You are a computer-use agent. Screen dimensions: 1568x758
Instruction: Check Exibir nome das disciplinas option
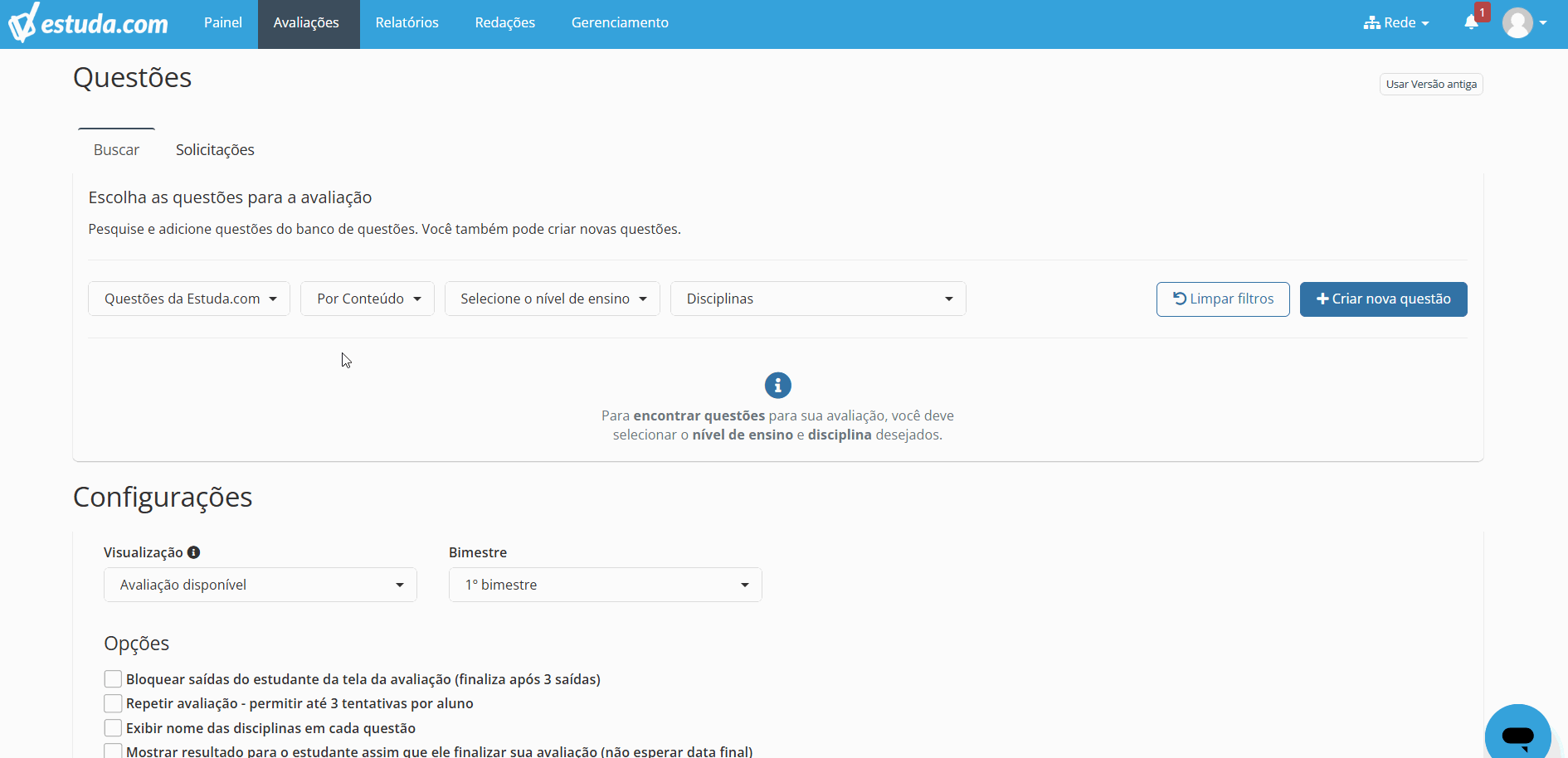(x=113, y=728)
